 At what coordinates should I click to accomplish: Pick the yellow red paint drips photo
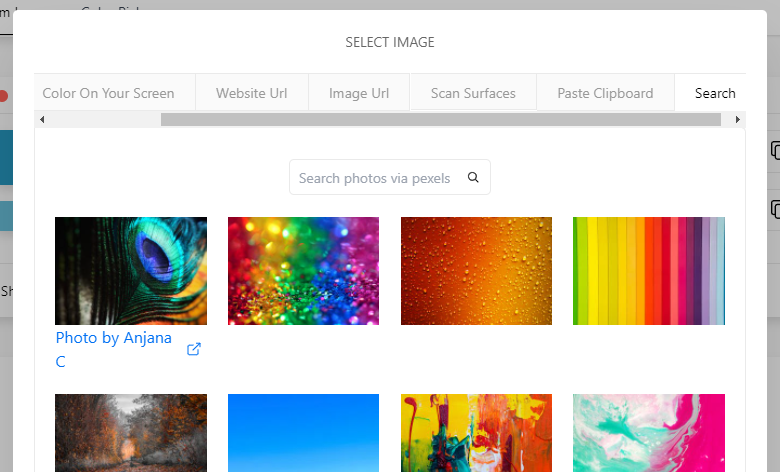[x=476, y=433]
